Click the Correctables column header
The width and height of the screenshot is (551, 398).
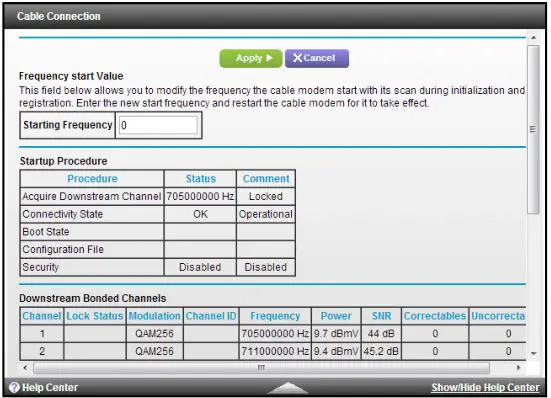click(435, 316)
